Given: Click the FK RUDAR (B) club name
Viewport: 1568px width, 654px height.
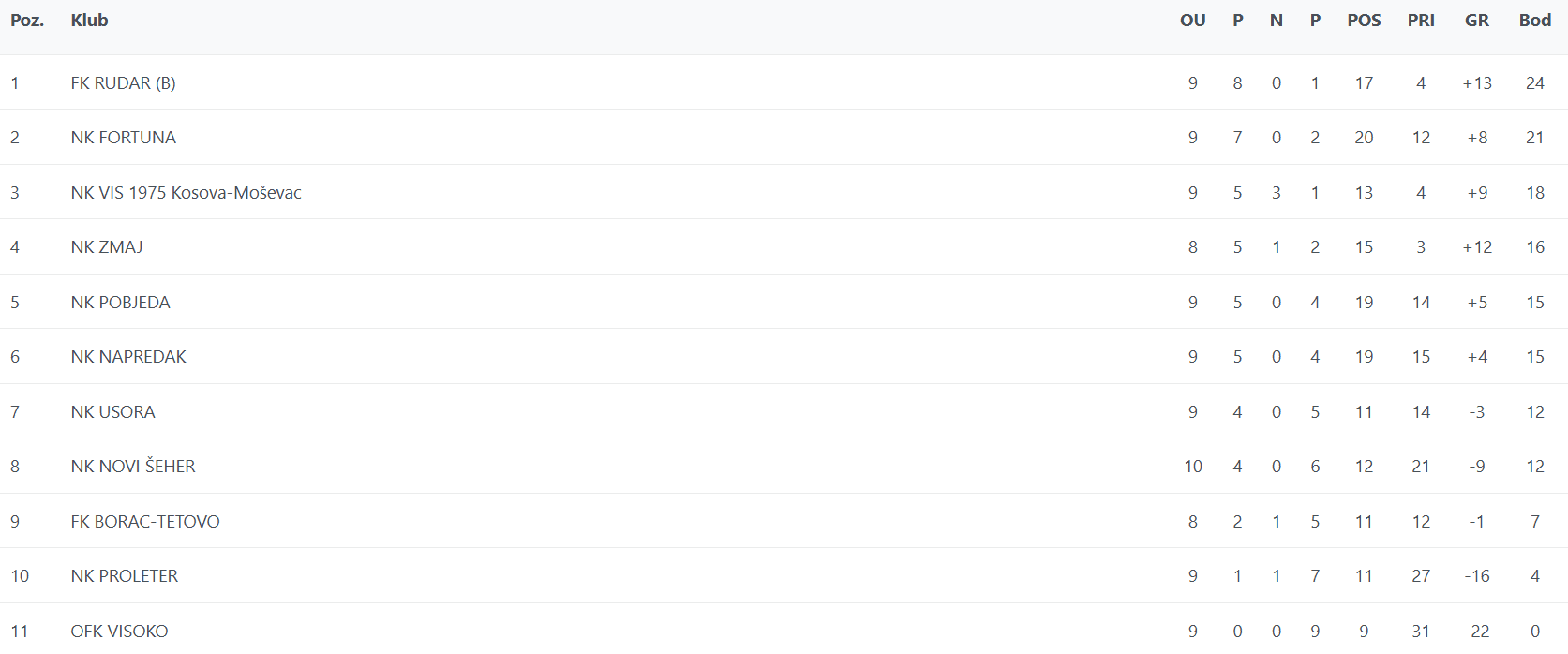Looking at the screenshot, I should click(123, 83).
